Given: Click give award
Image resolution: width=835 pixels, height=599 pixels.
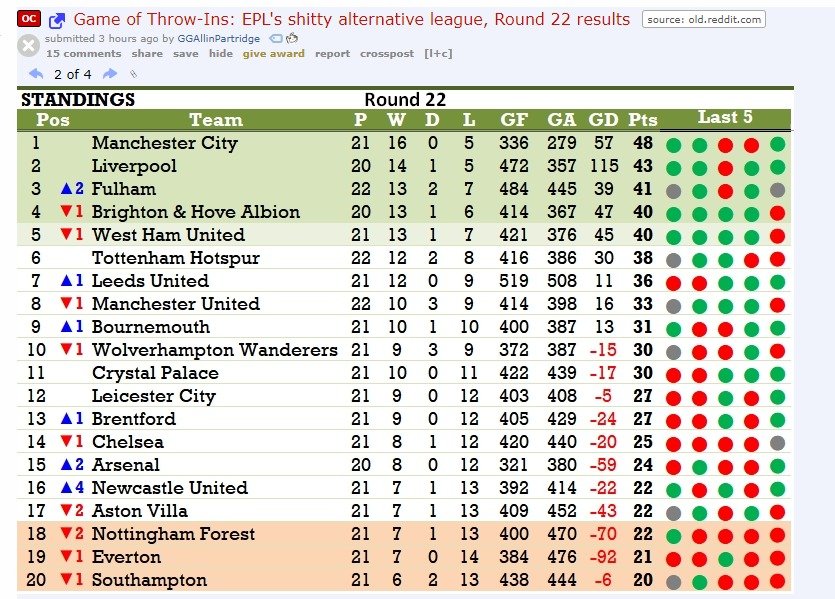Looking at the screenshot, I should [x=273, y=54].
